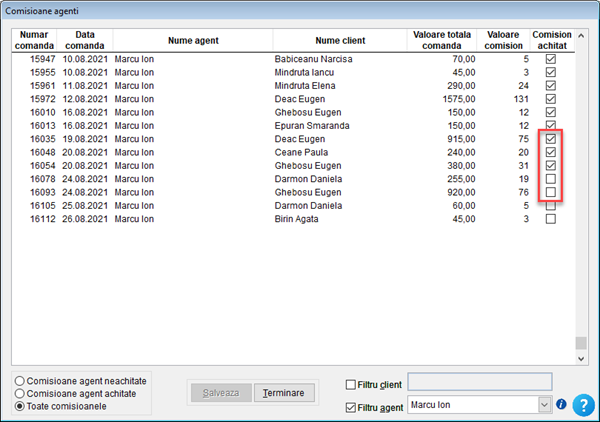Mark order 16112 commission as paid
This screenshot has height=422, width=600.
[550, 218]
